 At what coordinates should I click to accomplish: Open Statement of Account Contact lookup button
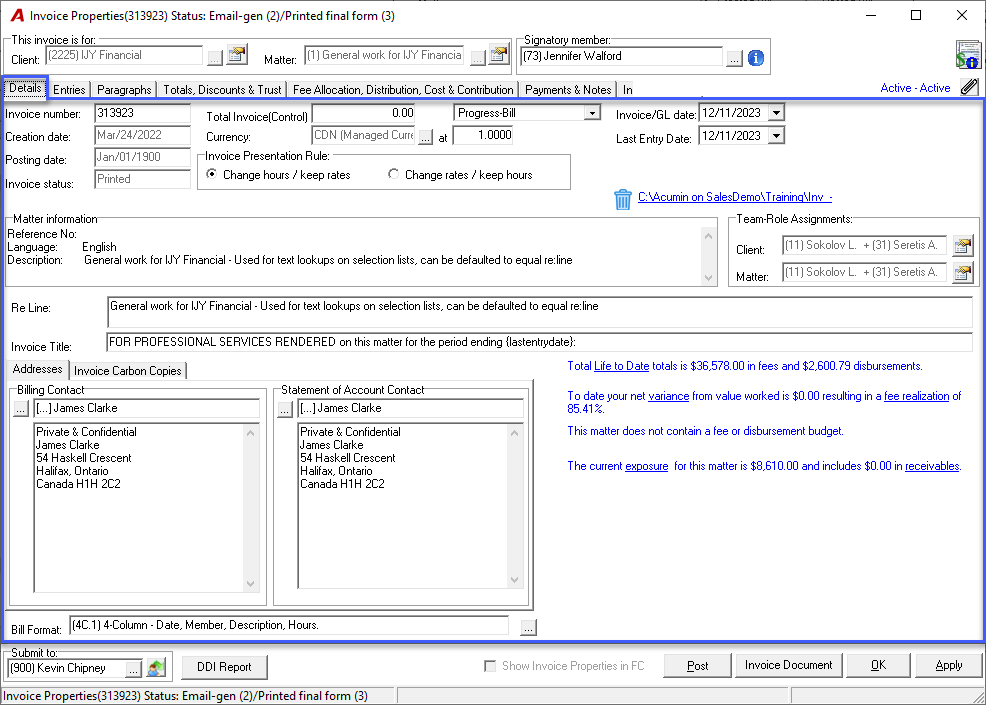pos(285,409)
